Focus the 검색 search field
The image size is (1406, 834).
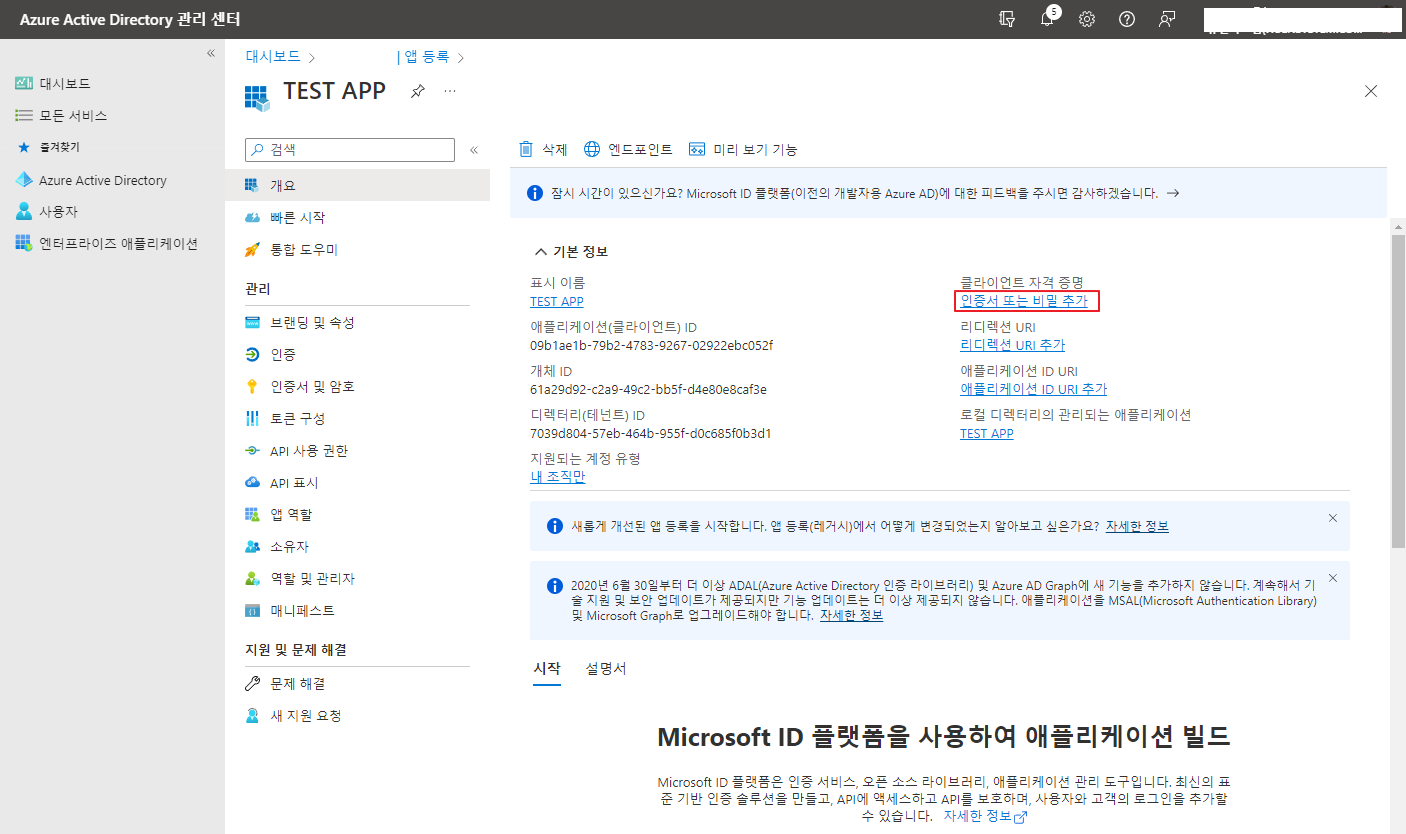[350, 149]
